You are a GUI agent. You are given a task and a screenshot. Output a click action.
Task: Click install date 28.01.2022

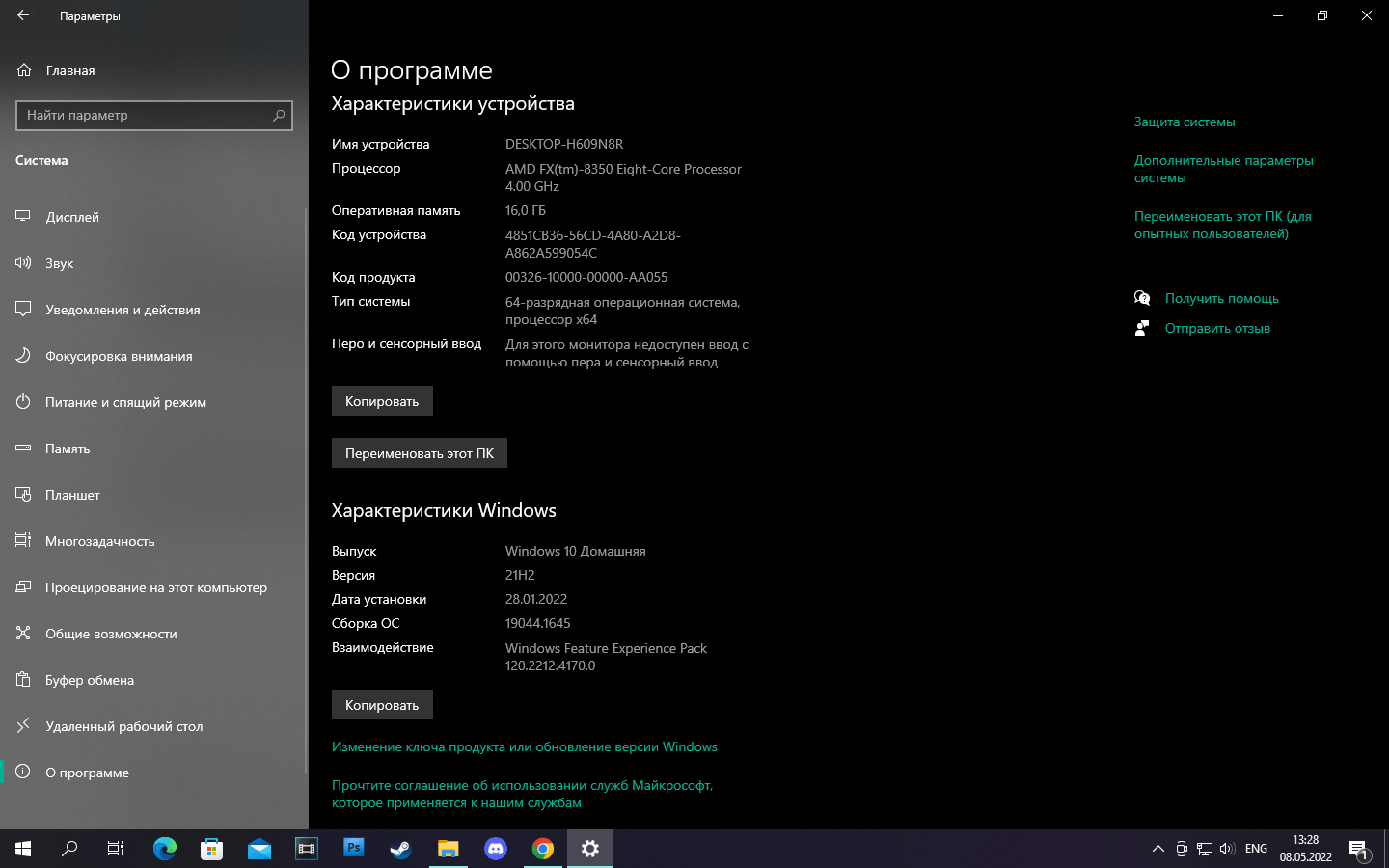pyautogui.click(x=536, y=599)
